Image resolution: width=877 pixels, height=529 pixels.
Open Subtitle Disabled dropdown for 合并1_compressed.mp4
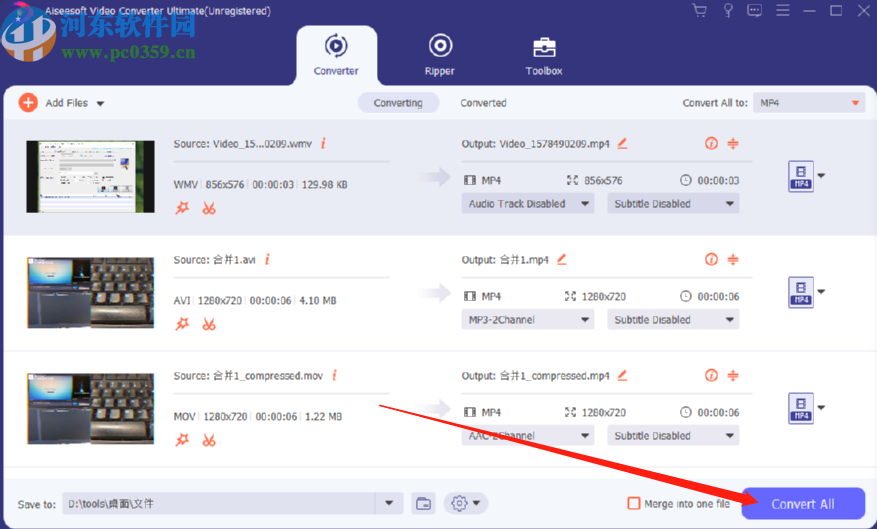tap(673, 435)
